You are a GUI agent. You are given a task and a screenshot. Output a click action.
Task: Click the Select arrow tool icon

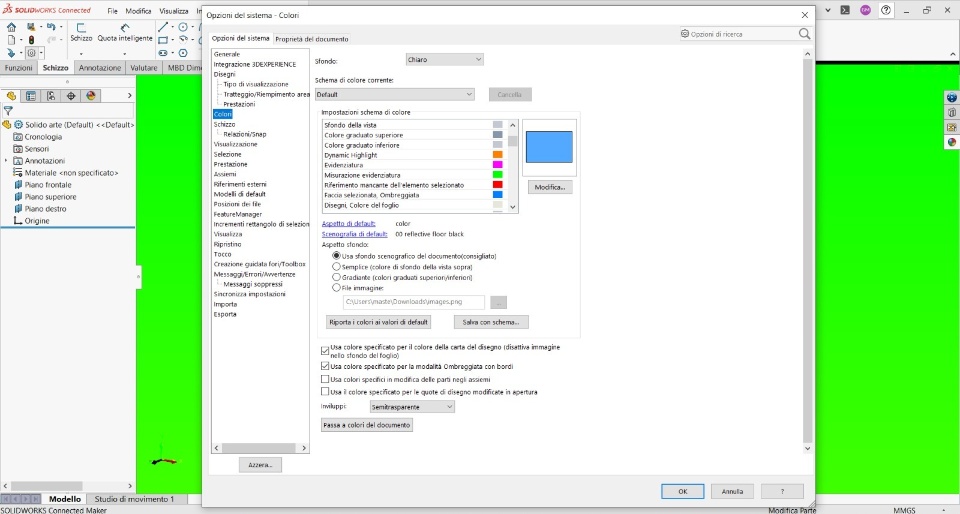pyautogui.click(x=11, y=53)
